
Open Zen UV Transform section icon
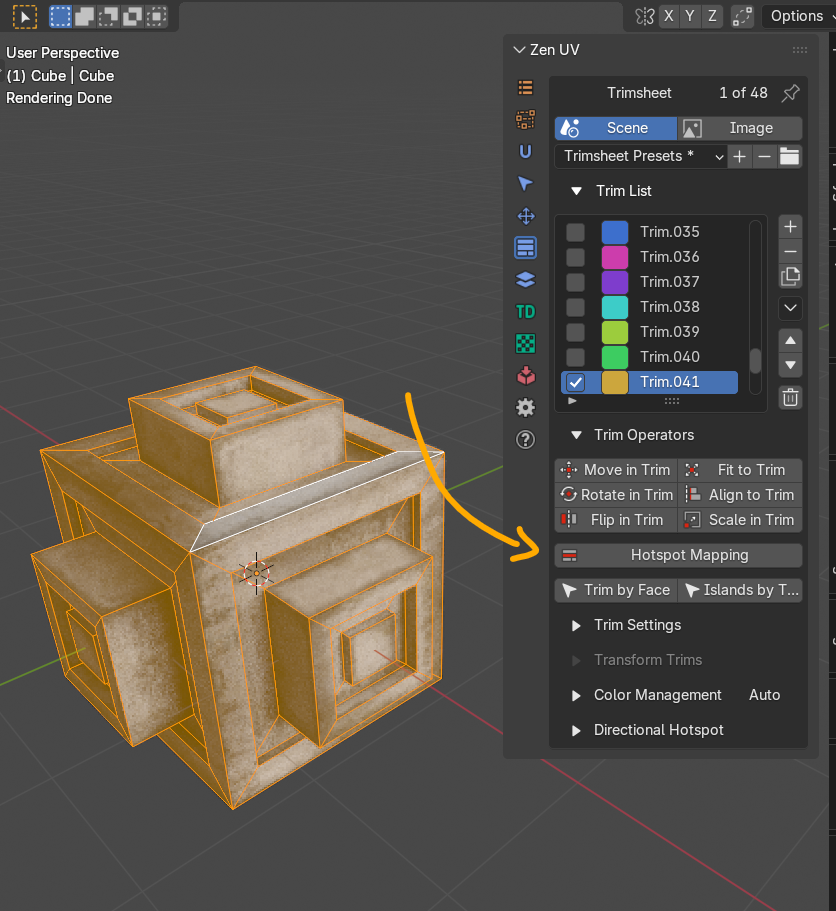pyautogui.click(x=525, y=216)
